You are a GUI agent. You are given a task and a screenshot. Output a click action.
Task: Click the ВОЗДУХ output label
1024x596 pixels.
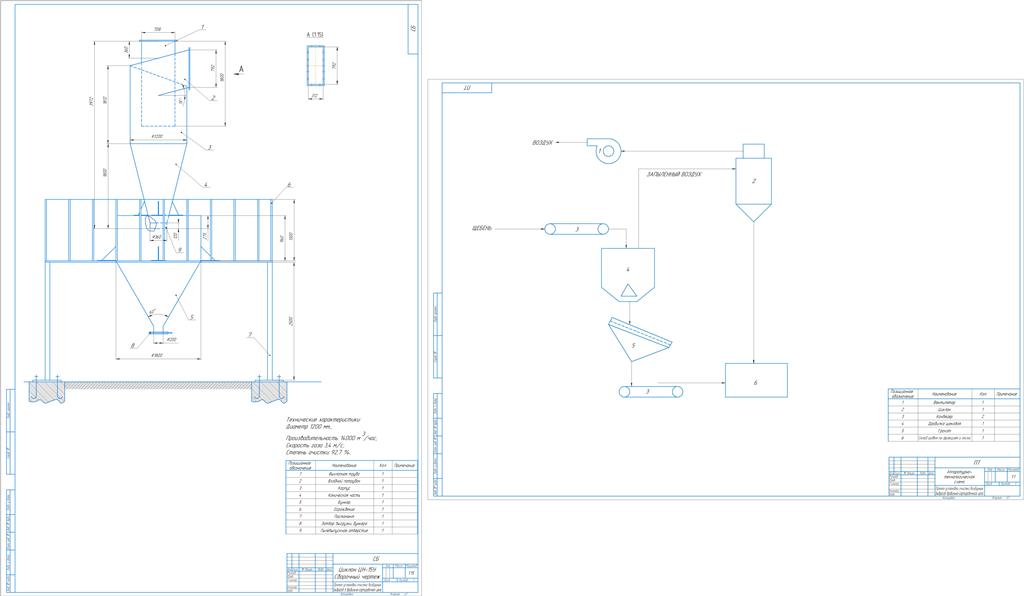point(543,143)
